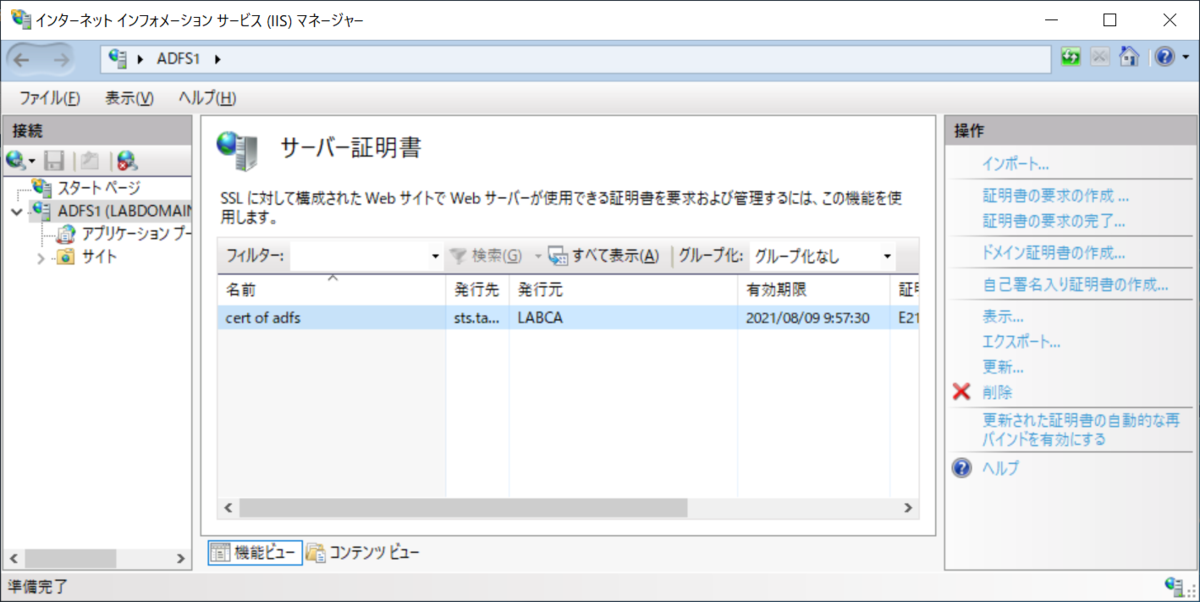Sort by 発行元 column header
The image size is (1200, 602).
tap(623, 290)
